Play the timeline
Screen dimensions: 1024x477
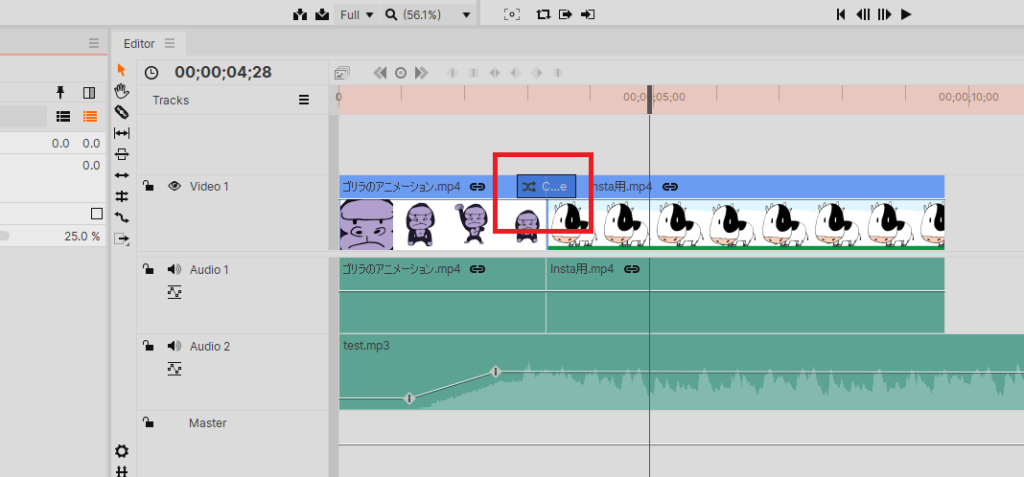[x=906, y=14]
